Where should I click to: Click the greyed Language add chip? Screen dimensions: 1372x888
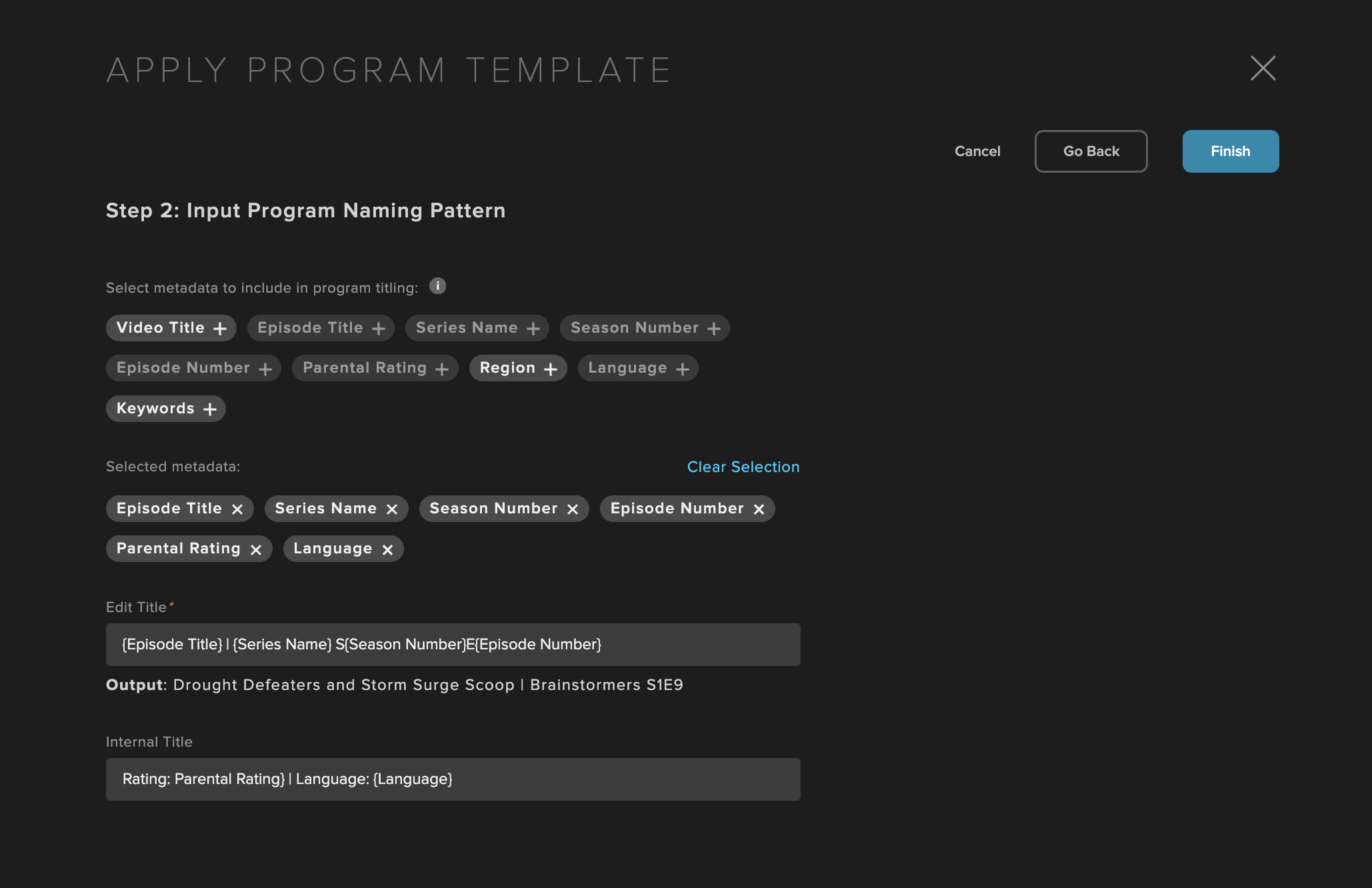[638, 368]
